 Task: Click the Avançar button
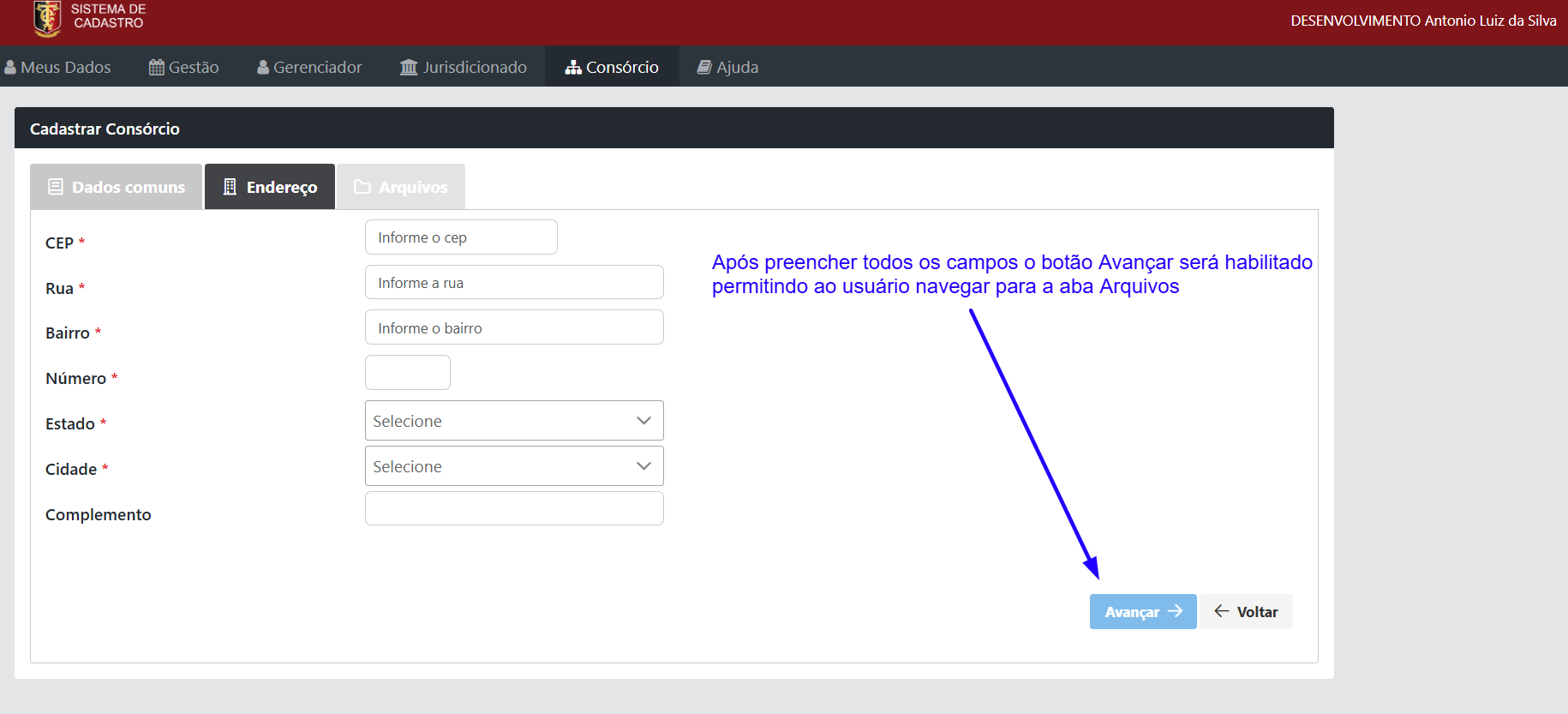click(1143, 612)
